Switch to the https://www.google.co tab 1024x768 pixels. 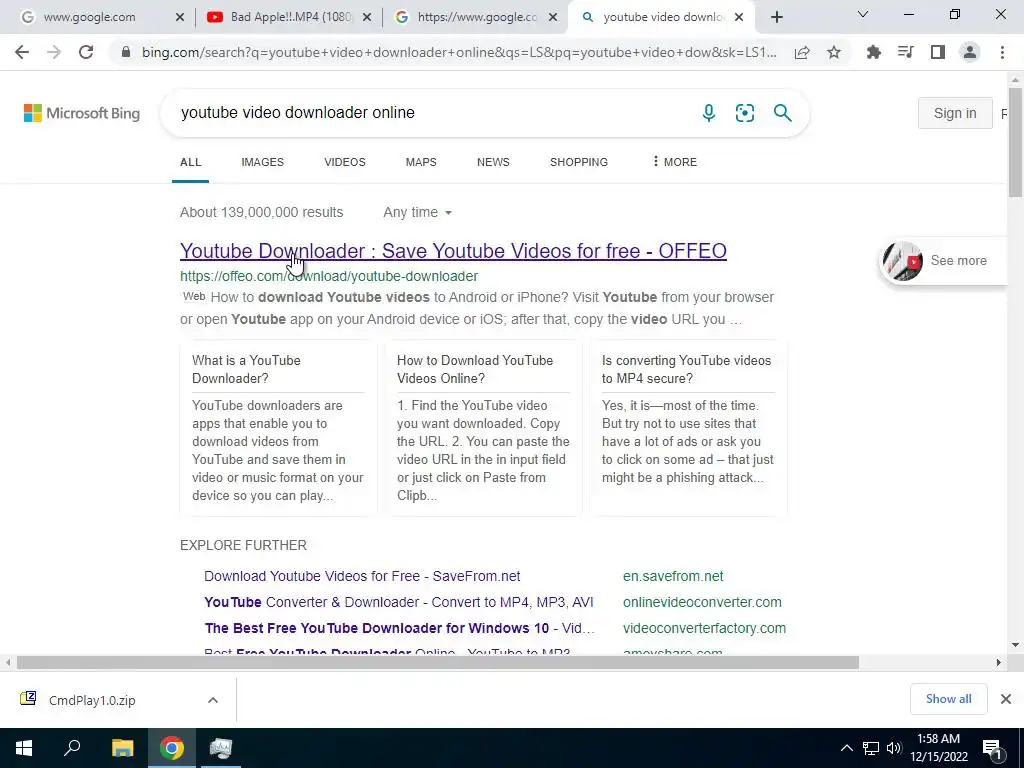point(477,17)
